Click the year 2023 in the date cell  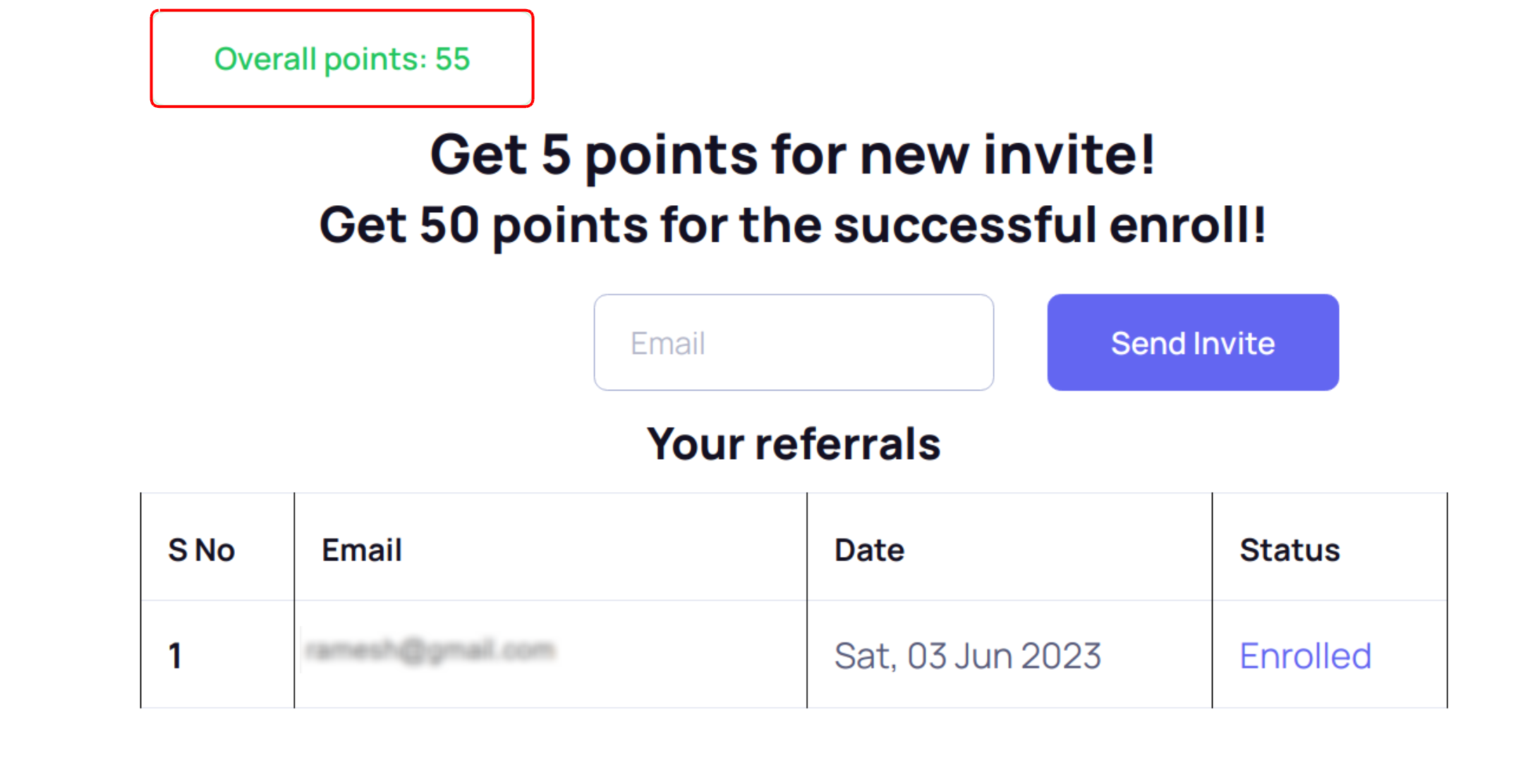tap(1061, 656)
